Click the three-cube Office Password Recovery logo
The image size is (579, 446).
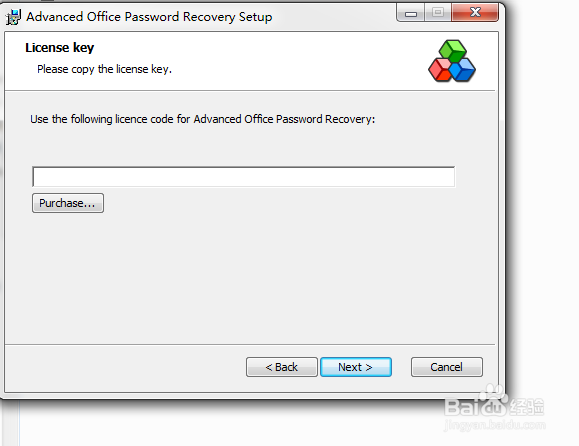pyautogui.click(x=452, y=61)
